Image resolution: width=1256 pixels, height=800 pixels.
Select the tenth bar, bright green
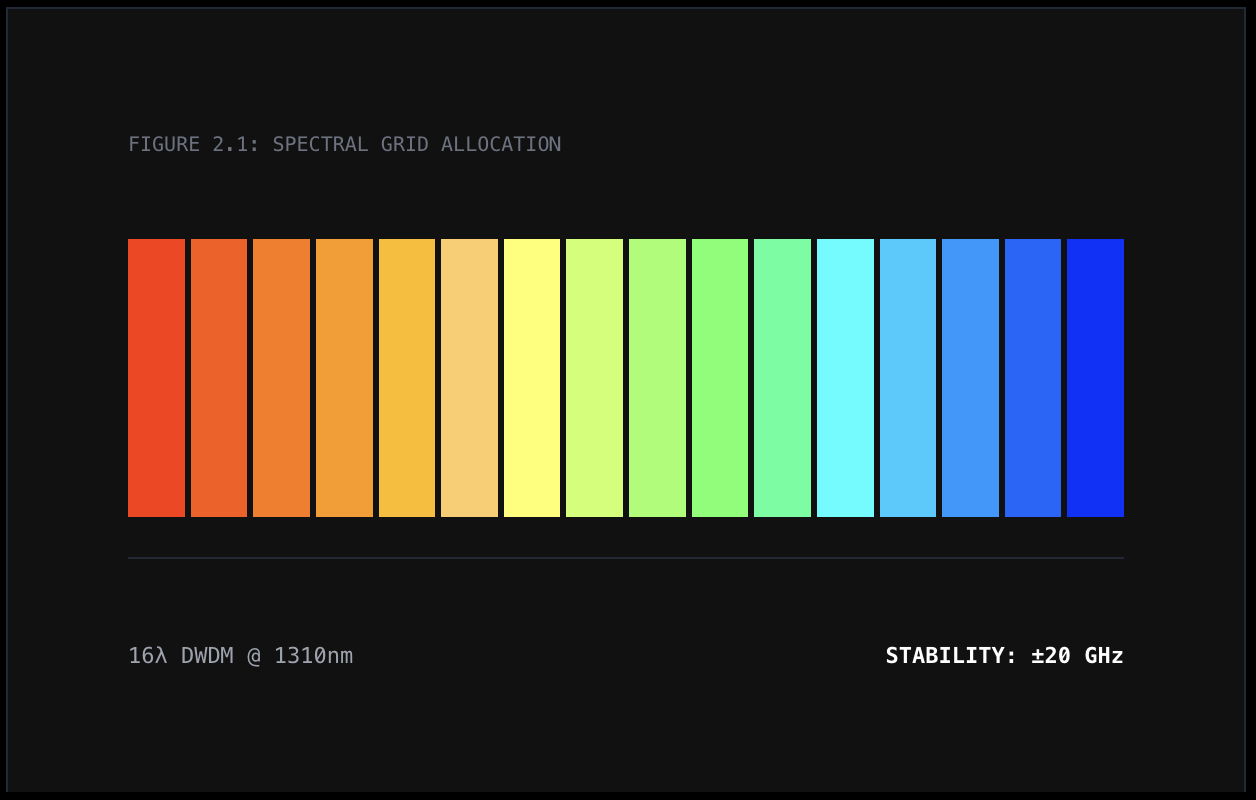pyautogui.click(x=720, y=378)
